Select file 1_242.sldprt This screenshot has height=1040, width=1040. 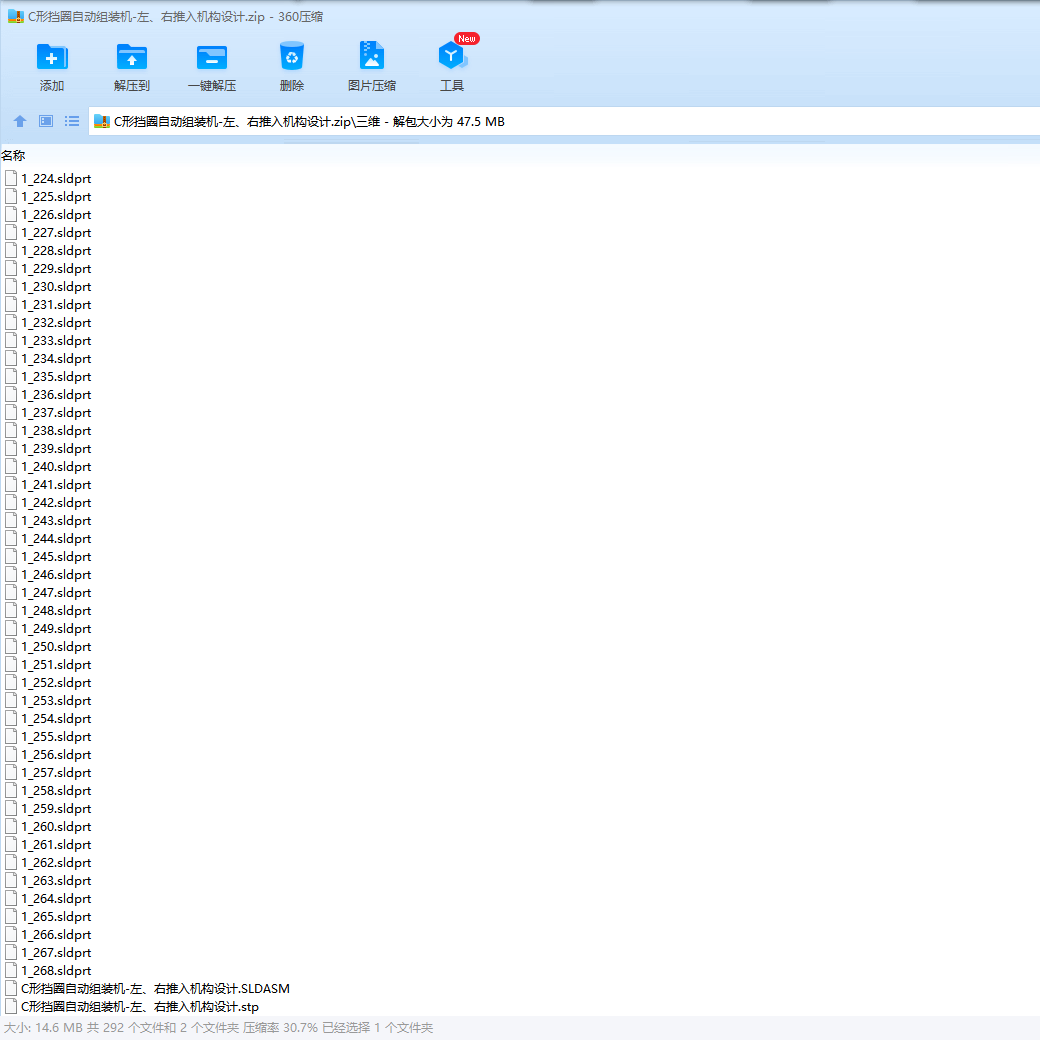(56, 503)
